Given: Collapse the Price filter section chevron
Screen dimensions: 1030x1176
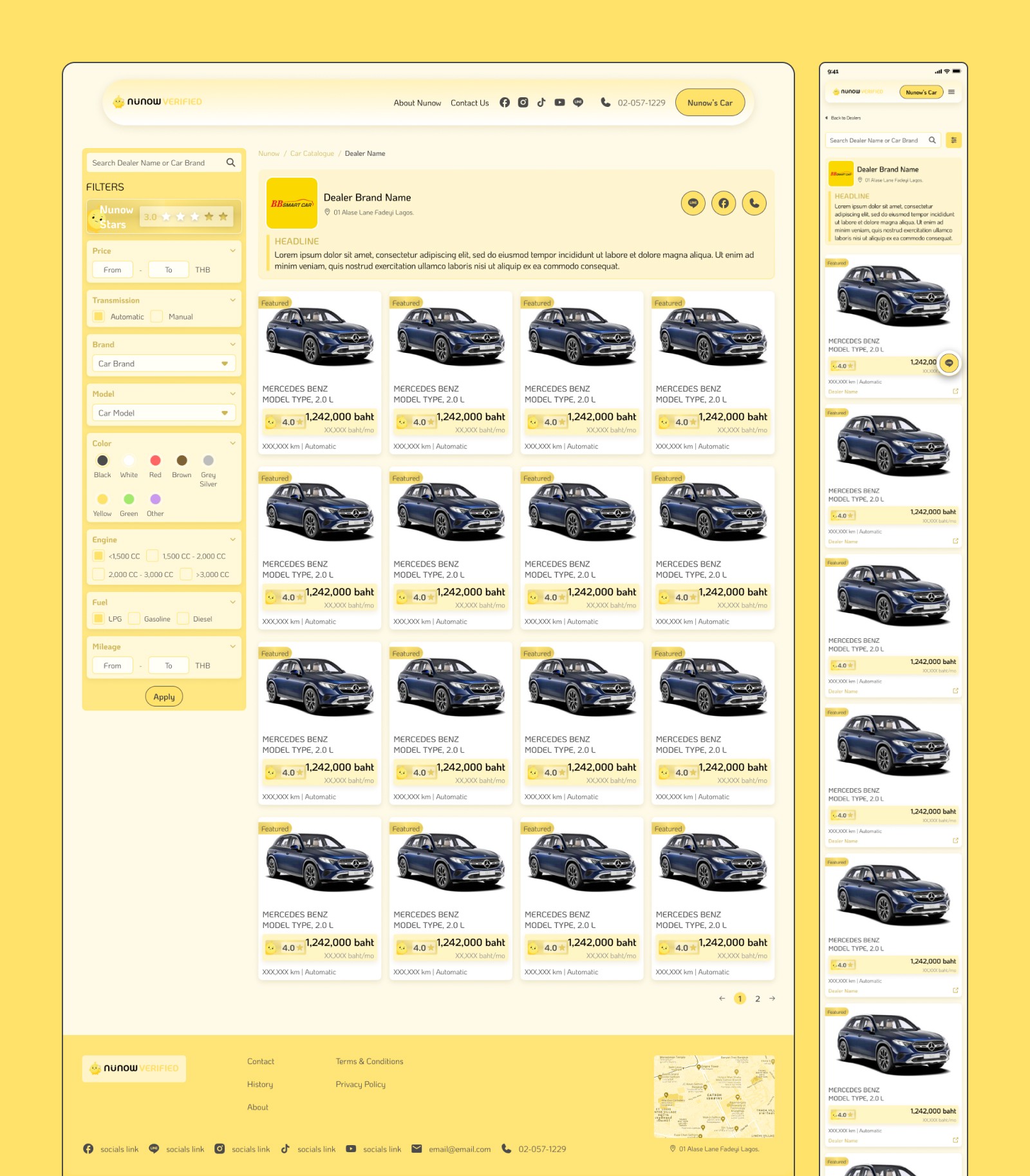Looking at the screenshot, I should pos(232,251).
